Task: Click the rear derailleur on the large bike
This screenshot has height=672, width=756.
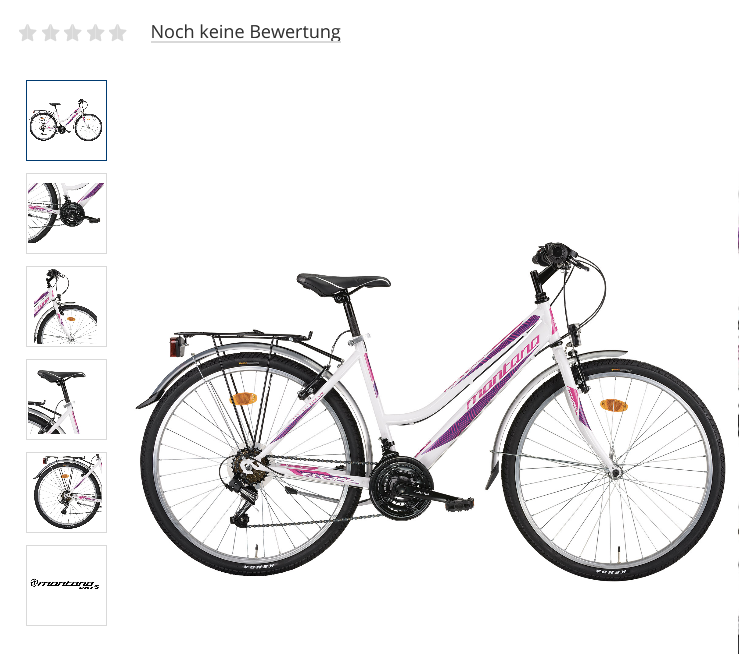Action: [x=245, y=506]
